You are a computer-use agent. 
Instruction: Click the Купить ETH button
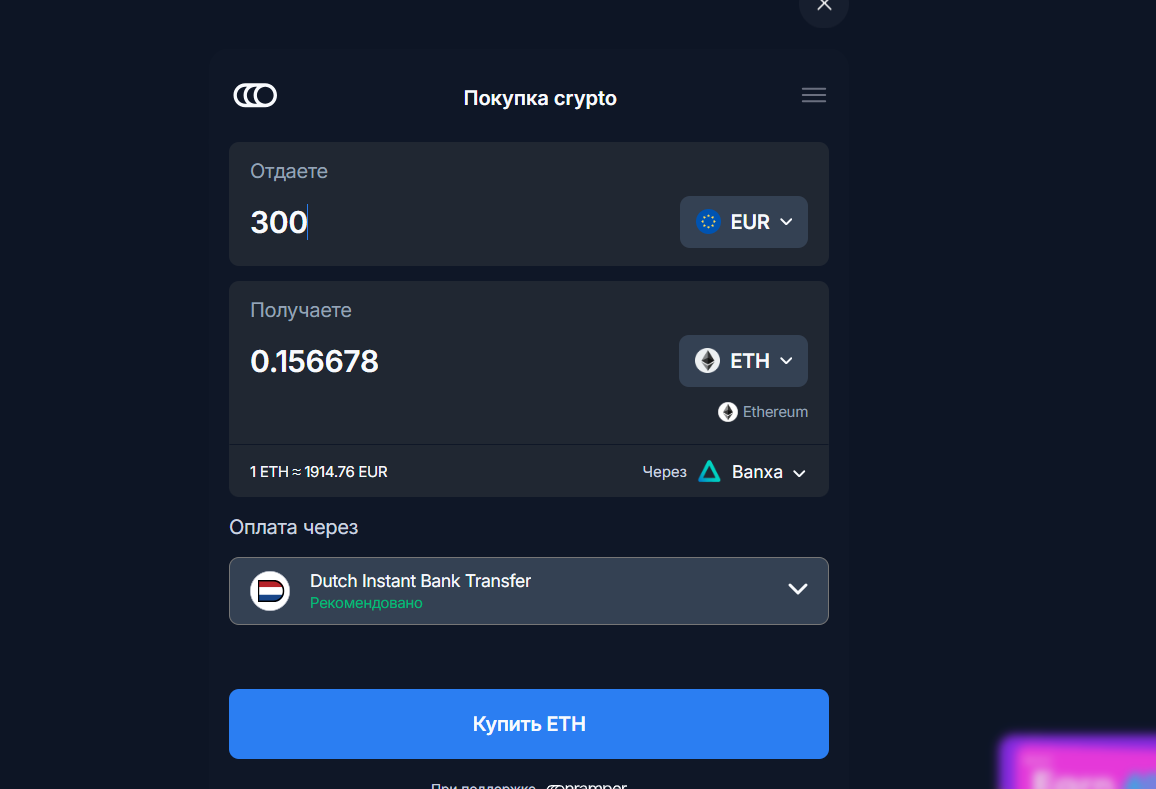coord(529,724)
